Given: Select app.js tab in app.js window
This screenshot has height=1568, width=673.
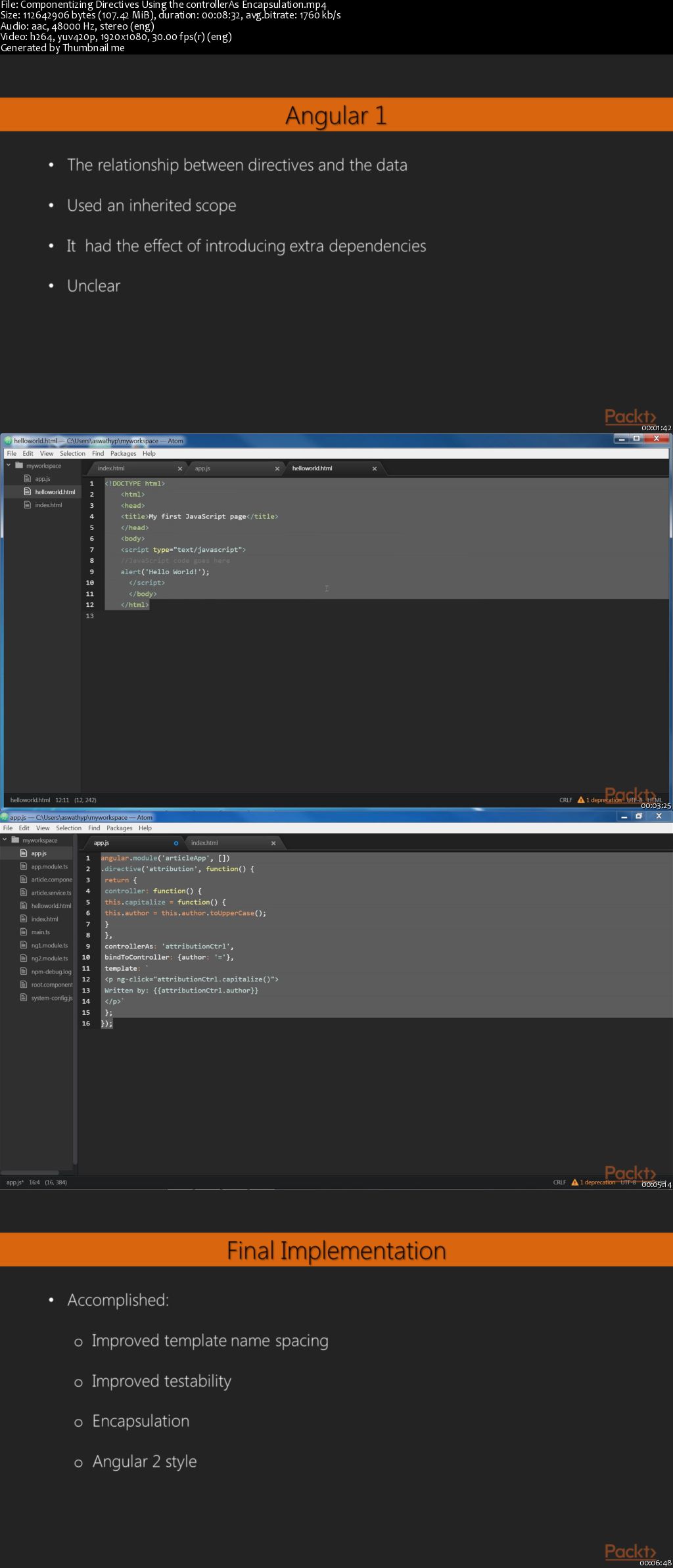Looking at the screenshot, I should (133, 843).
